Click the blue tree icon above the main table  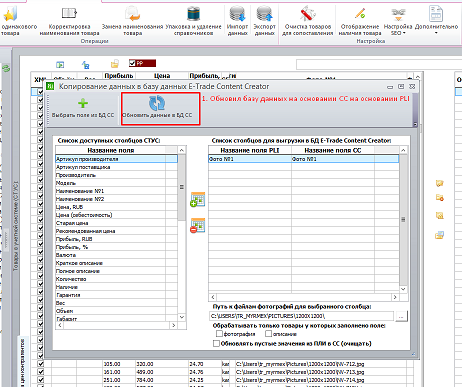pyautogui.click(x=86, y=65)
